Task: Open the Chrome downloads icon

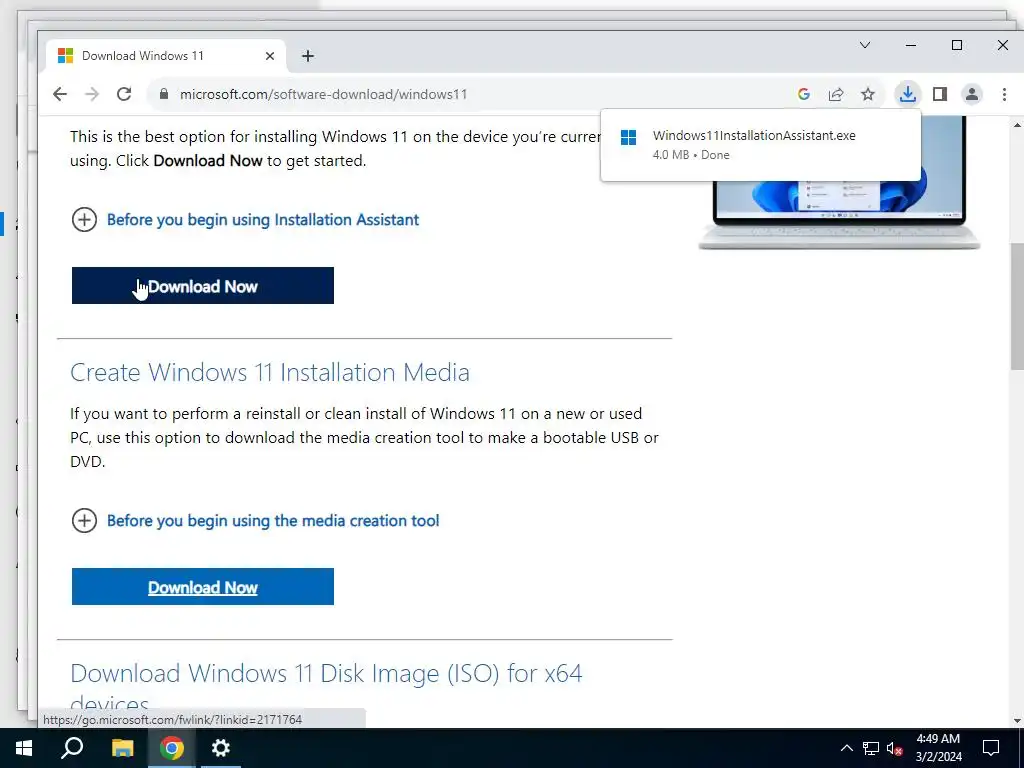Action: pos(907,94)
